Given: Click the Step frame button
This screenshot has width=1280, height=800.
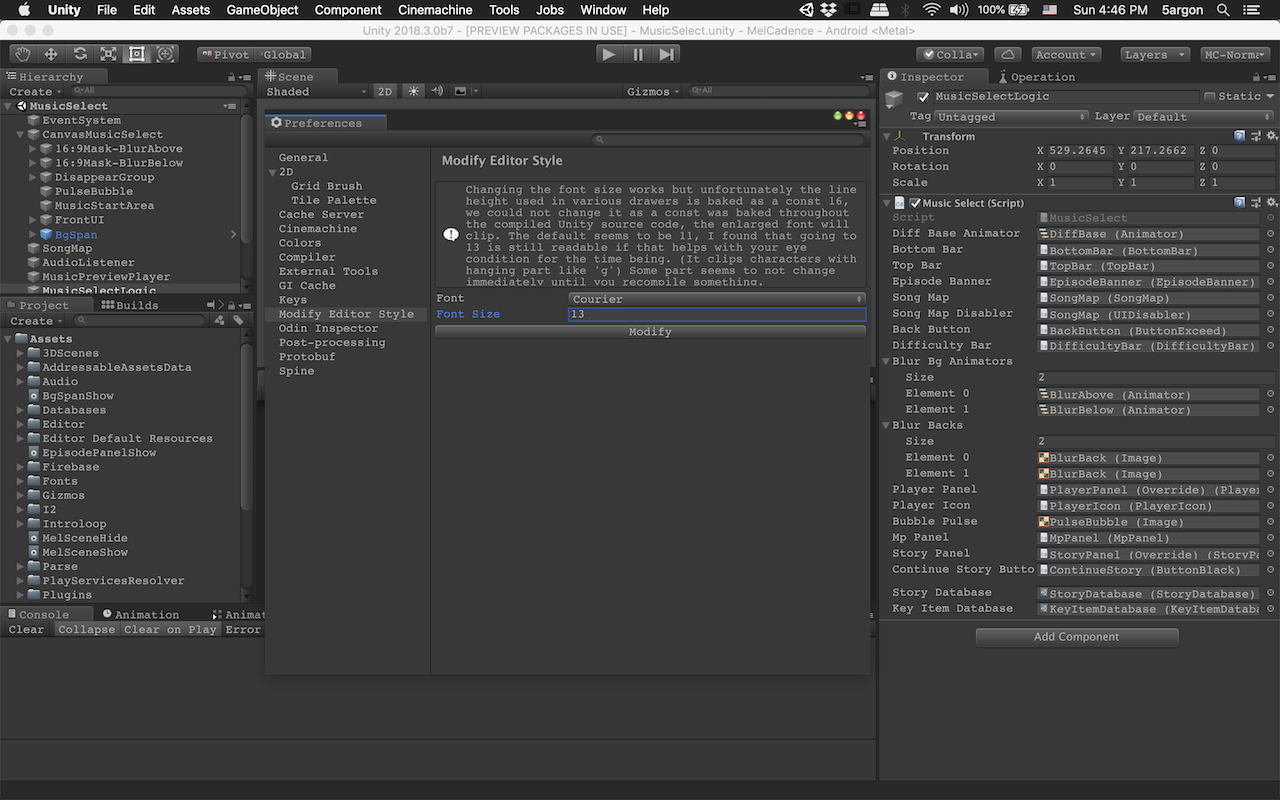Looking at the screenshot, I should coord(667,54).
